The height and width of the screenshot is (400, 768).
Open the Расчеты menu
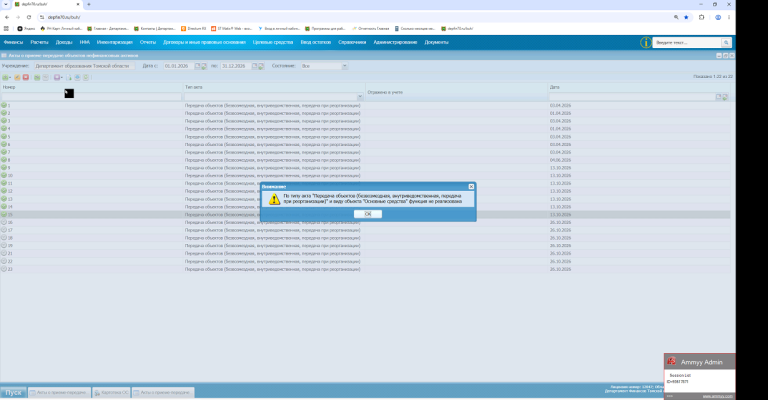coord(39,43)
